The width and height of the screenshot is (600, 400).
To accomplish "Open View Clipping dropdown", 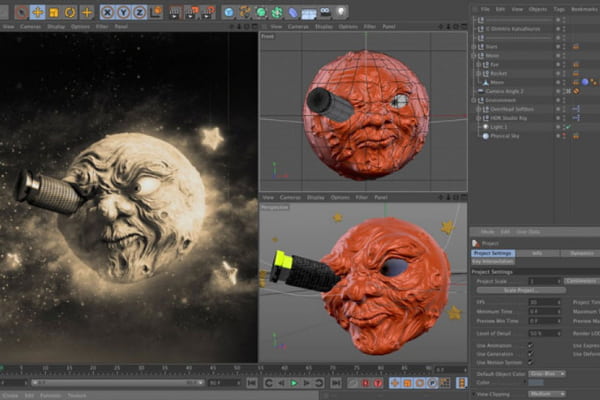I will (547, 394).
